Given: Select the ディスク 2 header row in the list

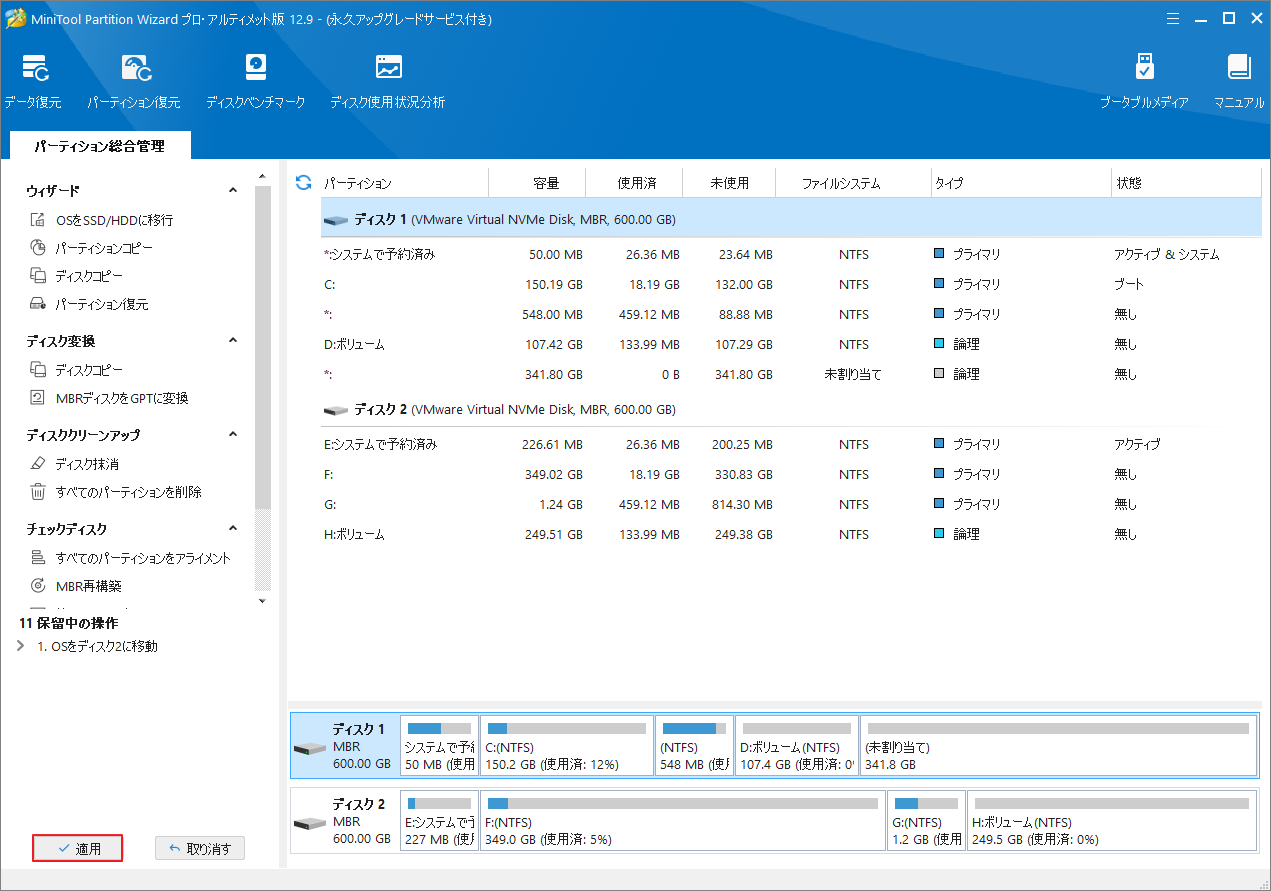Looking at the screenshot, I should [x=791, y=410].
